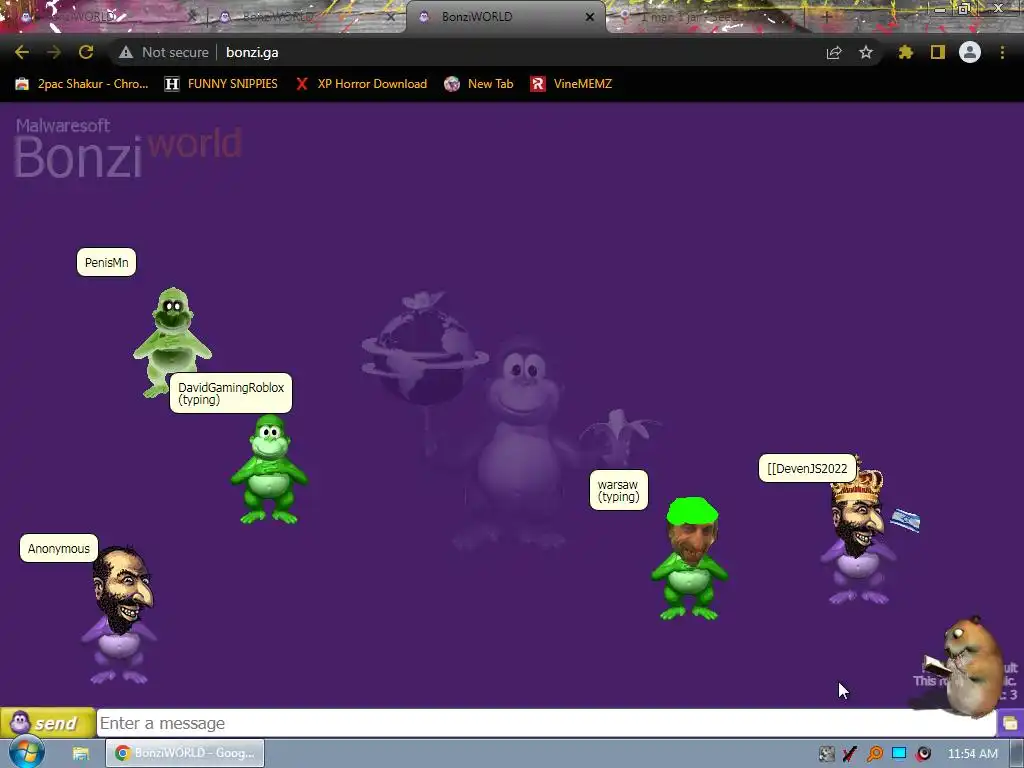Viewport: 1024px width, 768px height.
Task: Click the warsaw green-hat character
Action: [690, 558]
